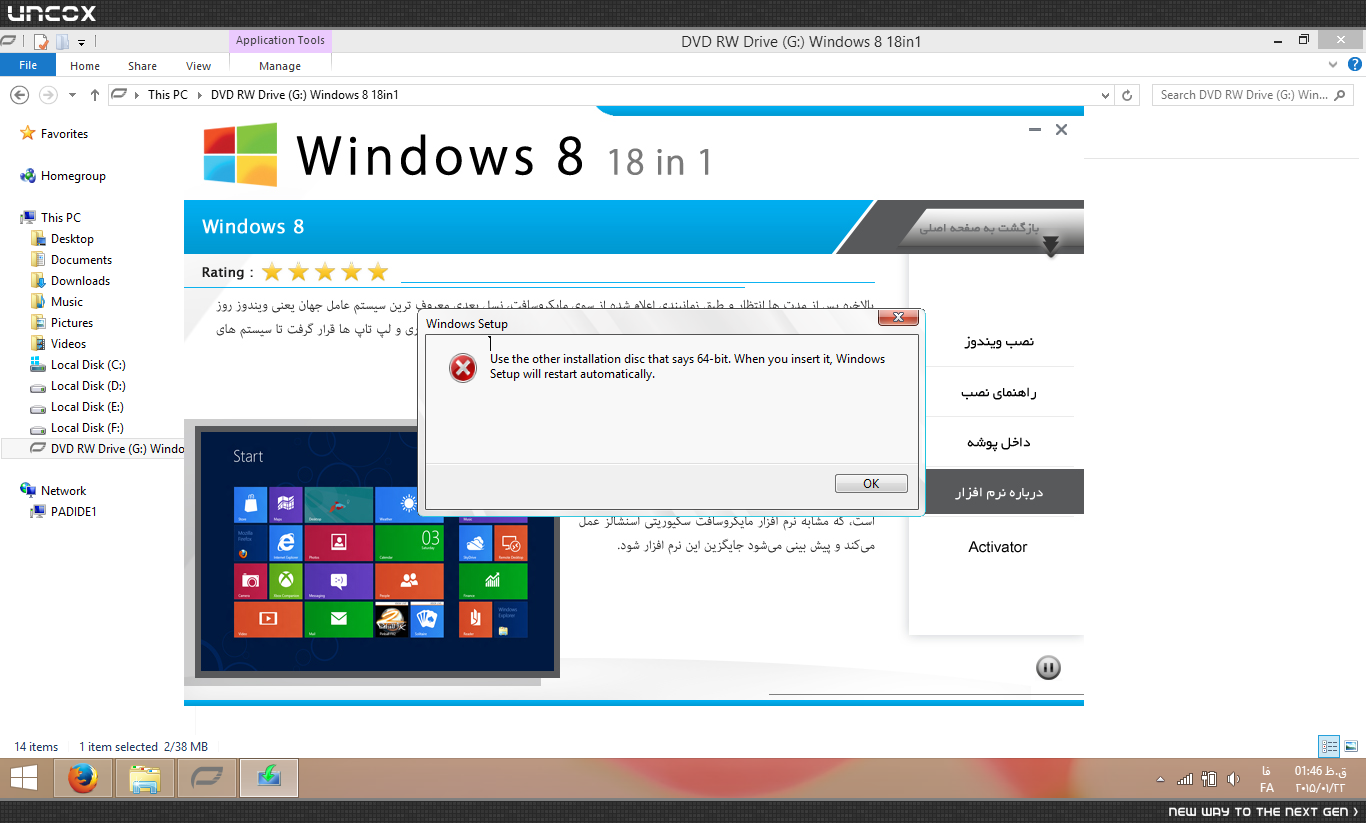Click the Back navigation arrow
The height and width of the screenshot is (823, 1366).
[x=19, y=95]
